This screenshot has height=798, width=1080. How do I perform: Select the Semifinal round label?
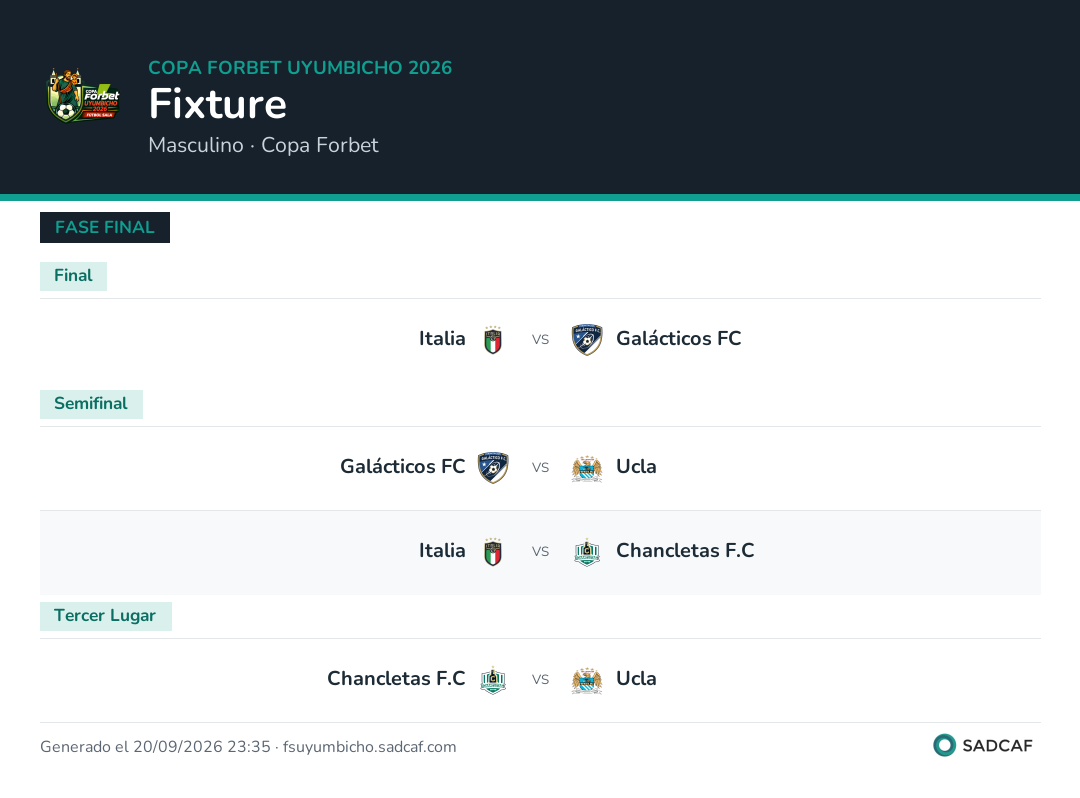[91, 404]
